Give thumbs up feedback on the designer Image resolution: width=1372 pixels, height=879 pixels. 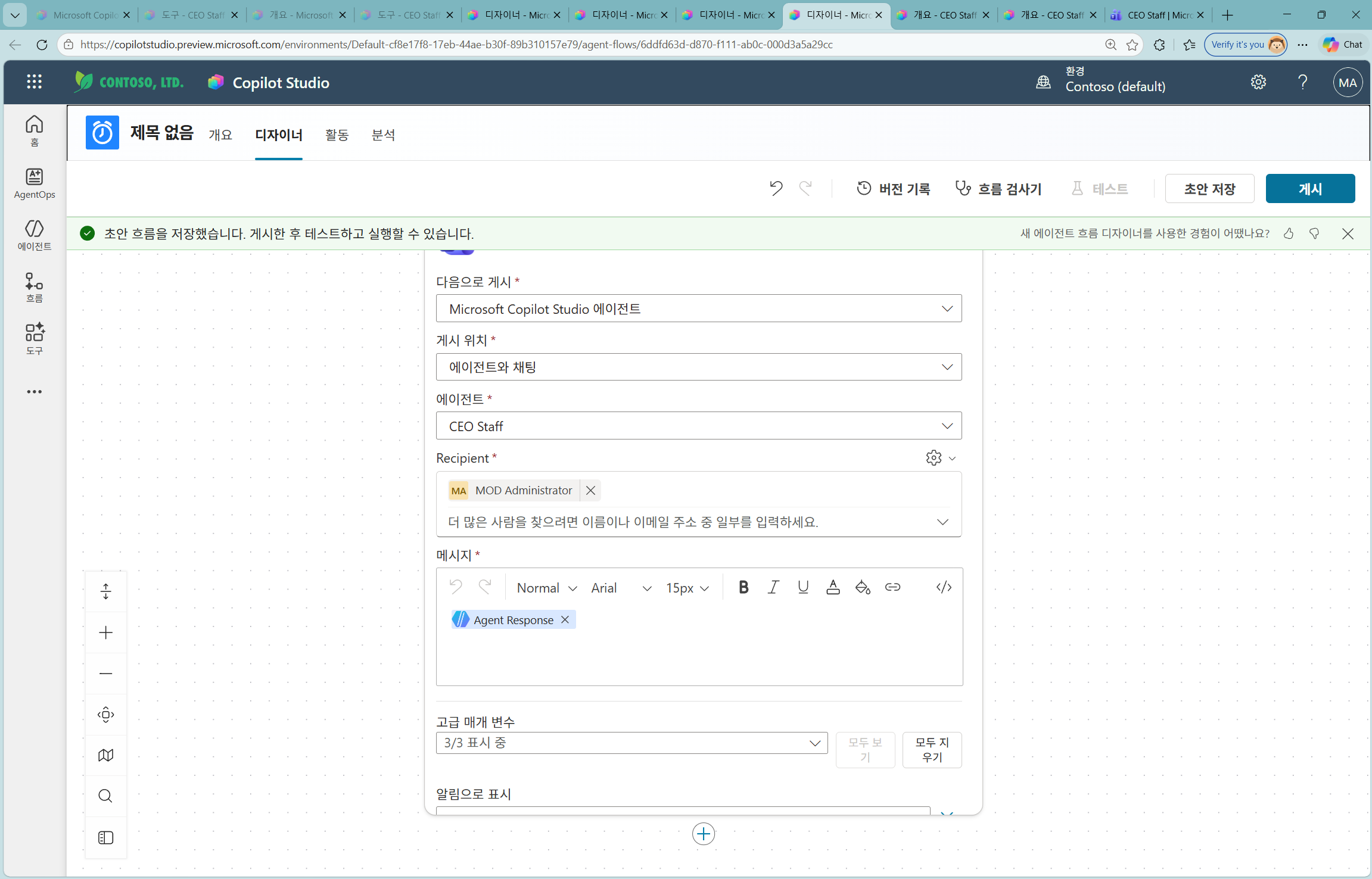tap(1289, 233)
